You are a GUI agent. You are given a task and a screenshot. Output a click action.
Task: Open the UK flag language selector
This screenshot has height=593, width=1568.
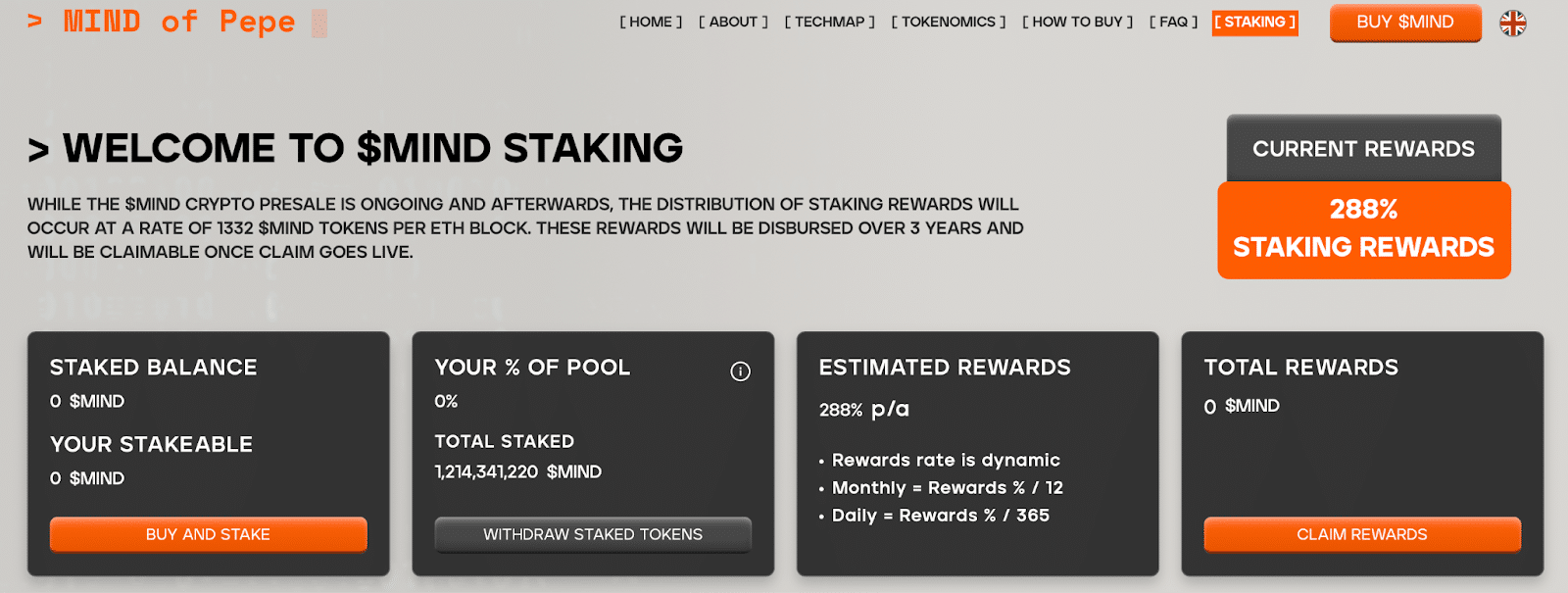[x=1513, y=23]
